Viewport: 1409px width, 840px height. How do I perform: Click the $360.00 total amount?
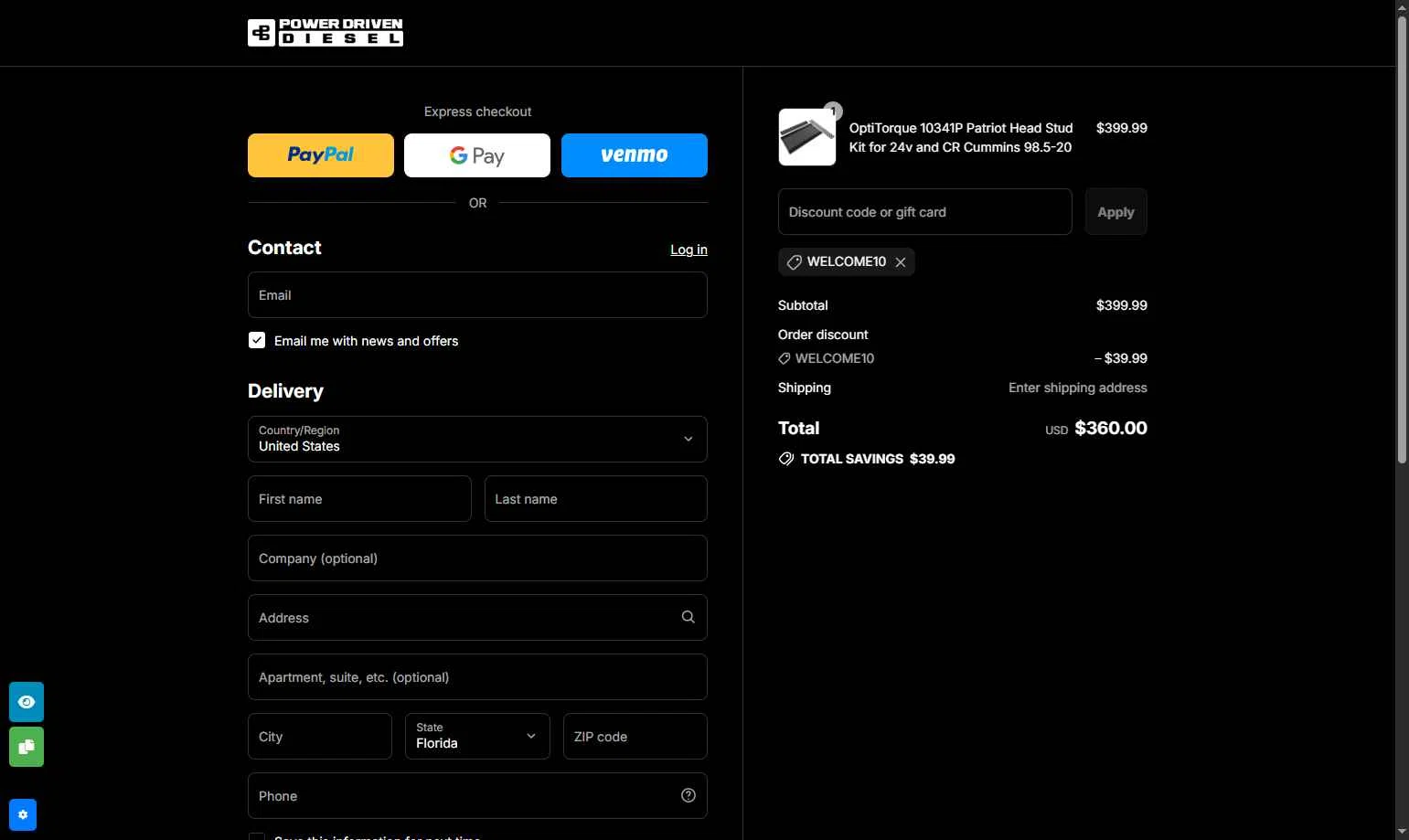[1111, 428]
